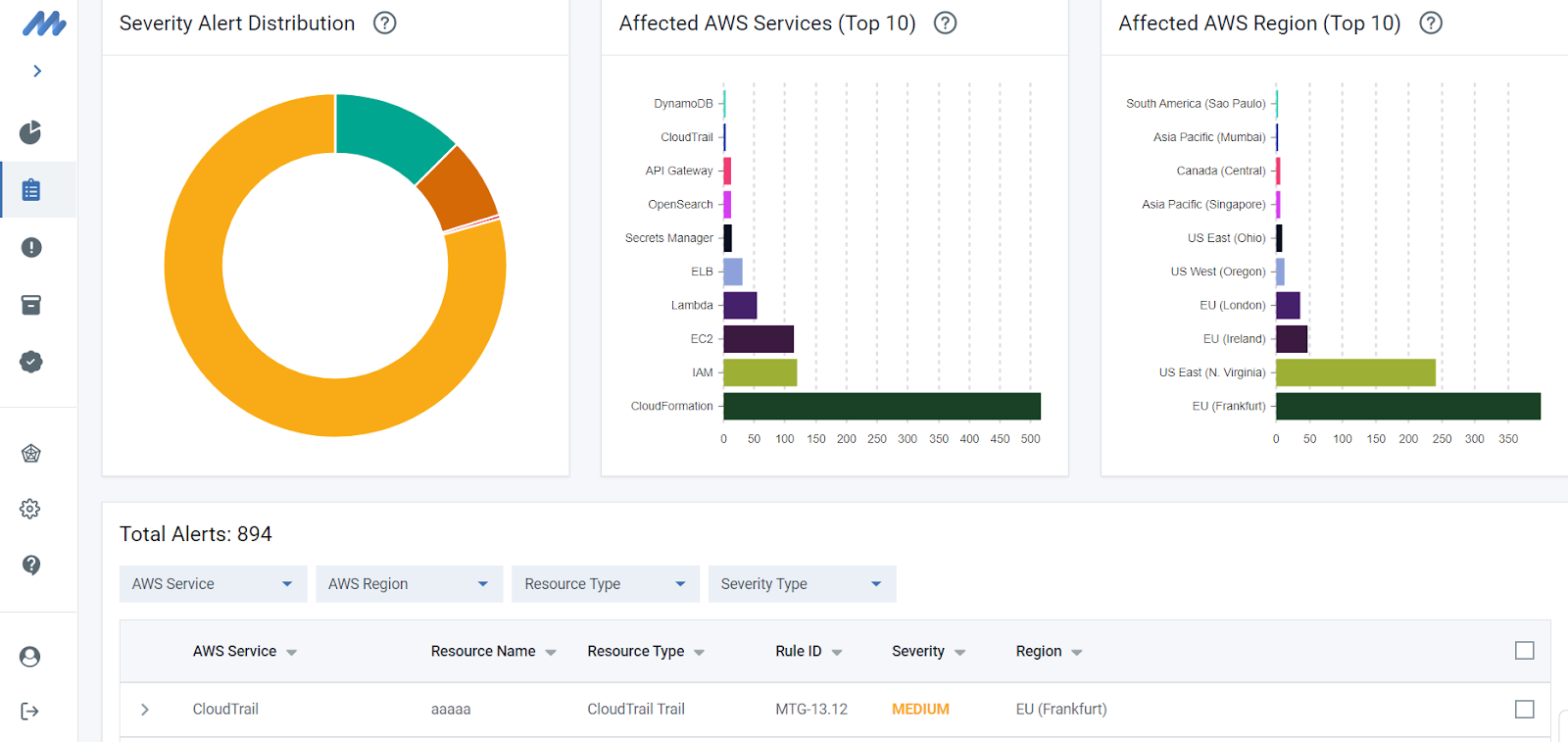The image size is (1568, 742).
Task: Click the EU (London) region bar
Action: pos(1288,305)
